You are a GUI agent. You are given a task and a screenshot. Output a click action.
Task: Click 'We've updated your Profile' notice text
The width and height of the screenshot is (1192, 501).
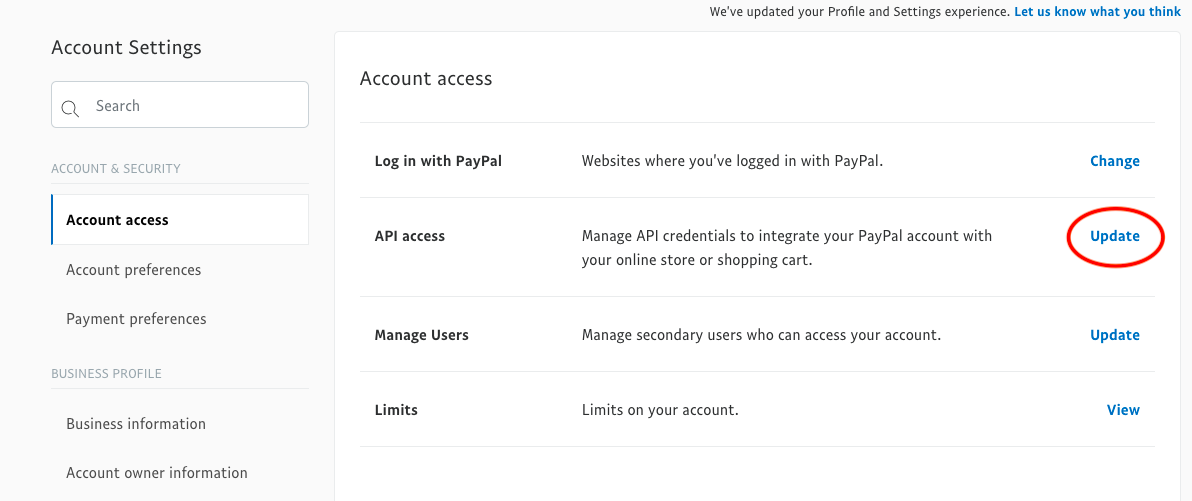click(x=860, y=12)
